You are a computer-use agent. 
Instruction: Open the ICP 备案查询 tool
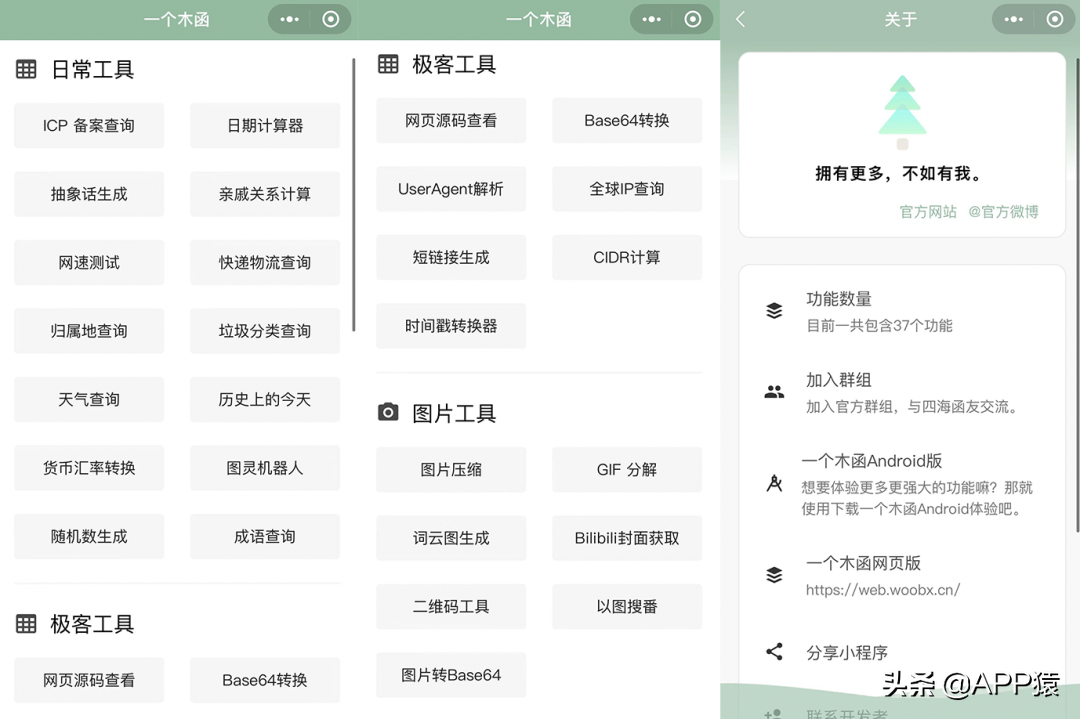click(89, 125)
